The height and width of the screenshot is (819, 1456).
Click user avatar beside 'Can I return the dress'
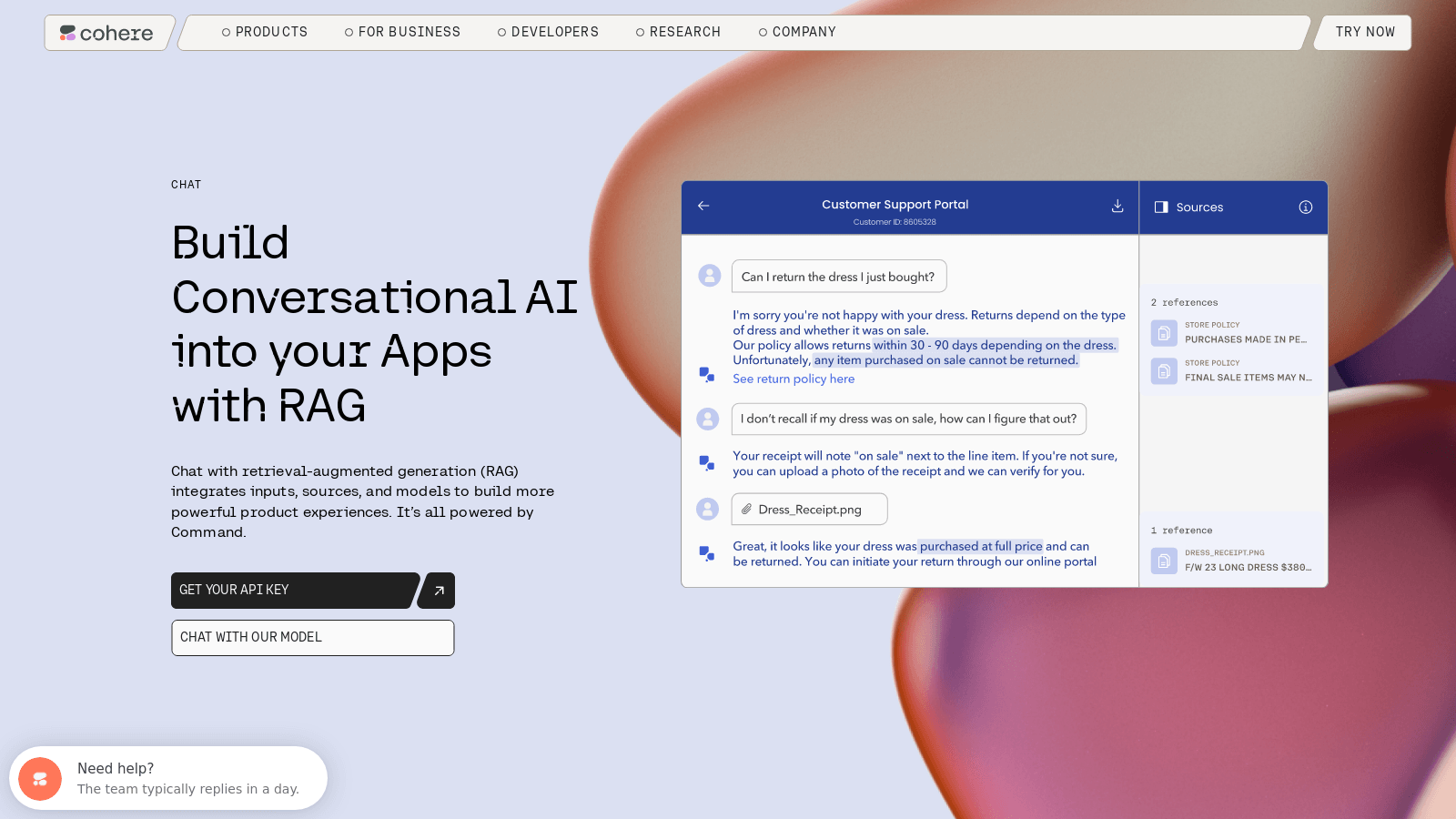710,276
